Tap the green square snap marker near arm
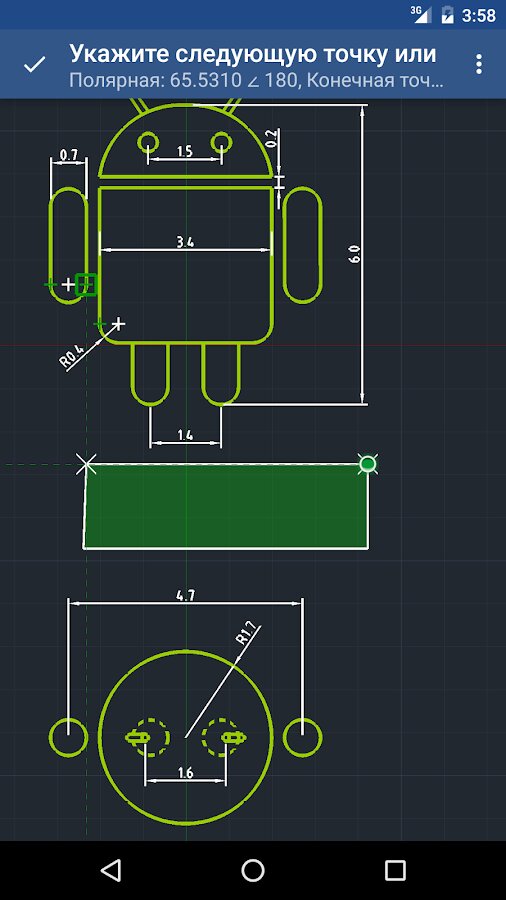Image resolution: width=506 pixels, height=900 pixels. coord(86,284)
